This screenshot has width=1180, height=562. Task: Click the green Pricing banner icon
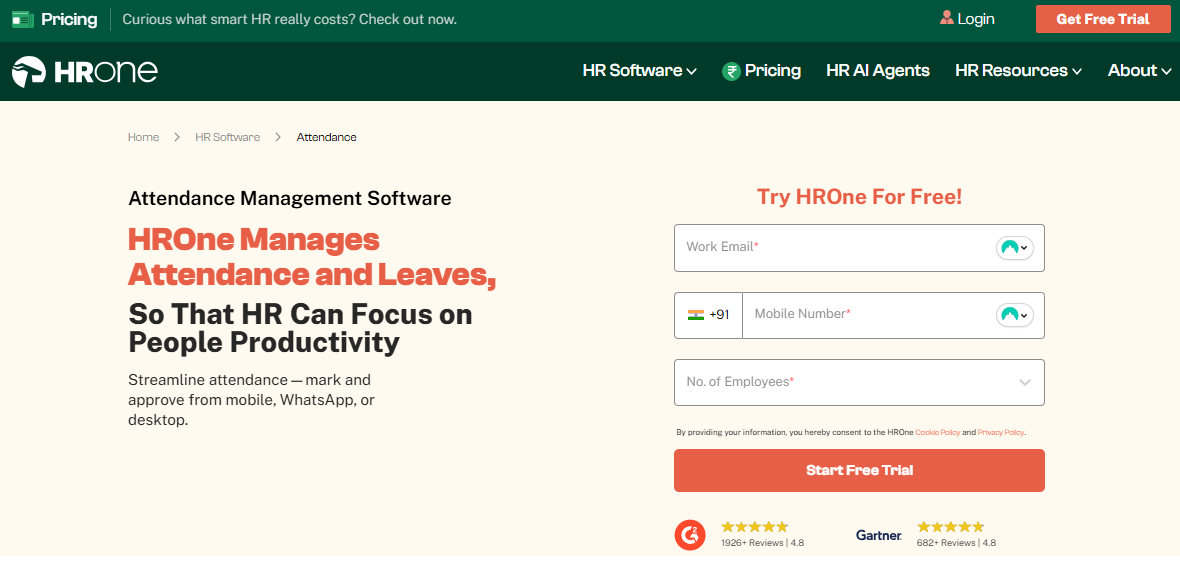tap(23, 20)
